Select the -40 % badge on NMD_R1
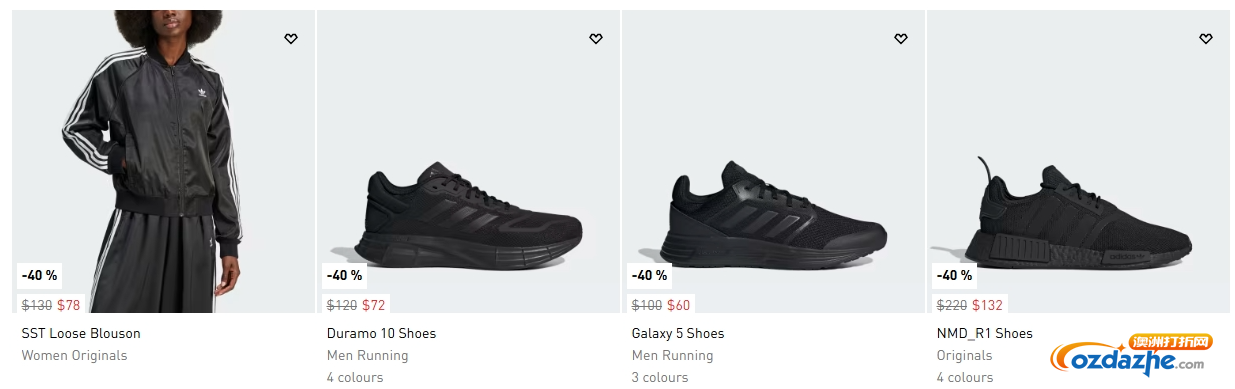This screenshot has height=389, width=1235. 955,275
